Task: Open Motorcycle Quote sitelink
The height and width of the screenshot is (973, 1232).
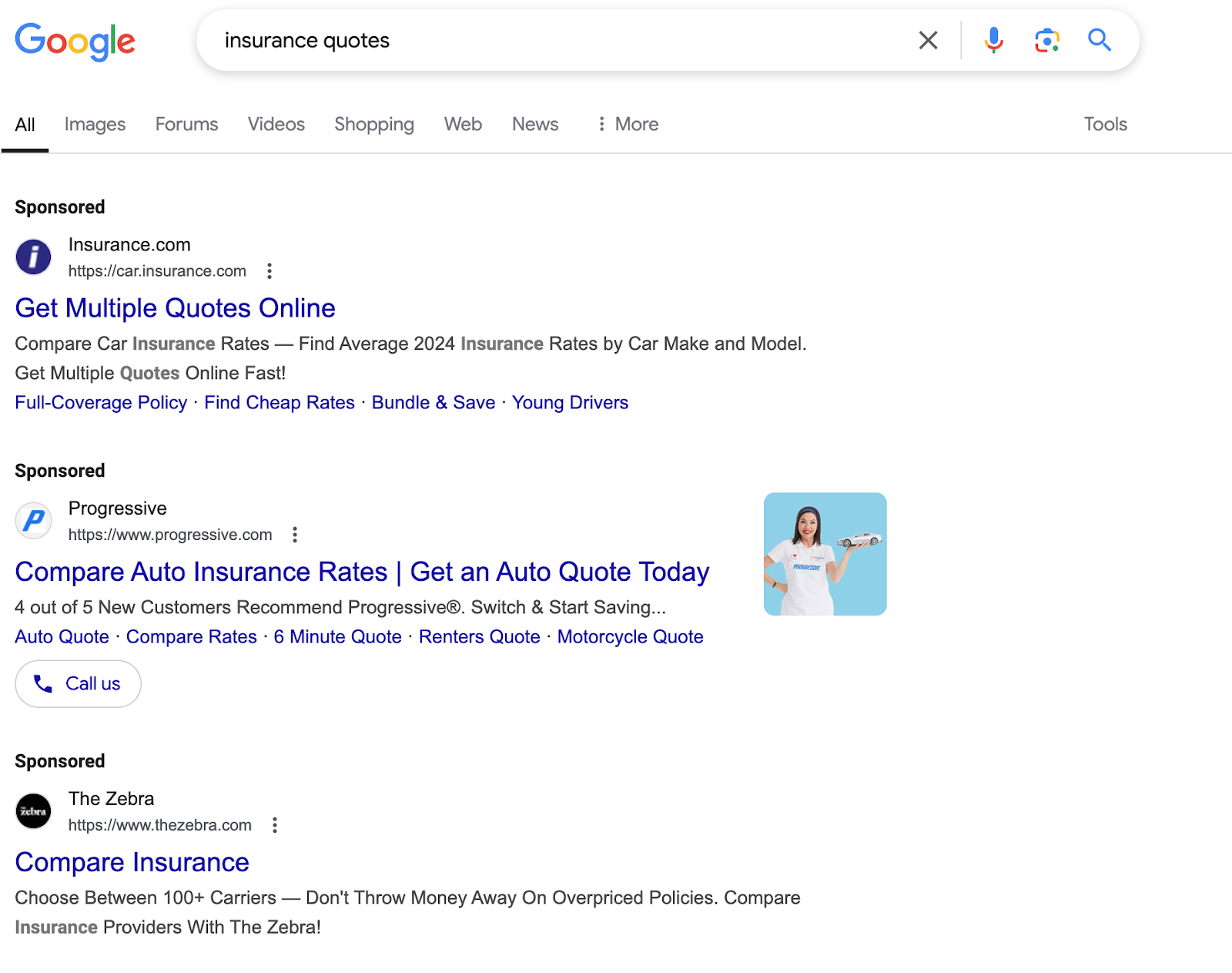Action: (x=630, y=637)
